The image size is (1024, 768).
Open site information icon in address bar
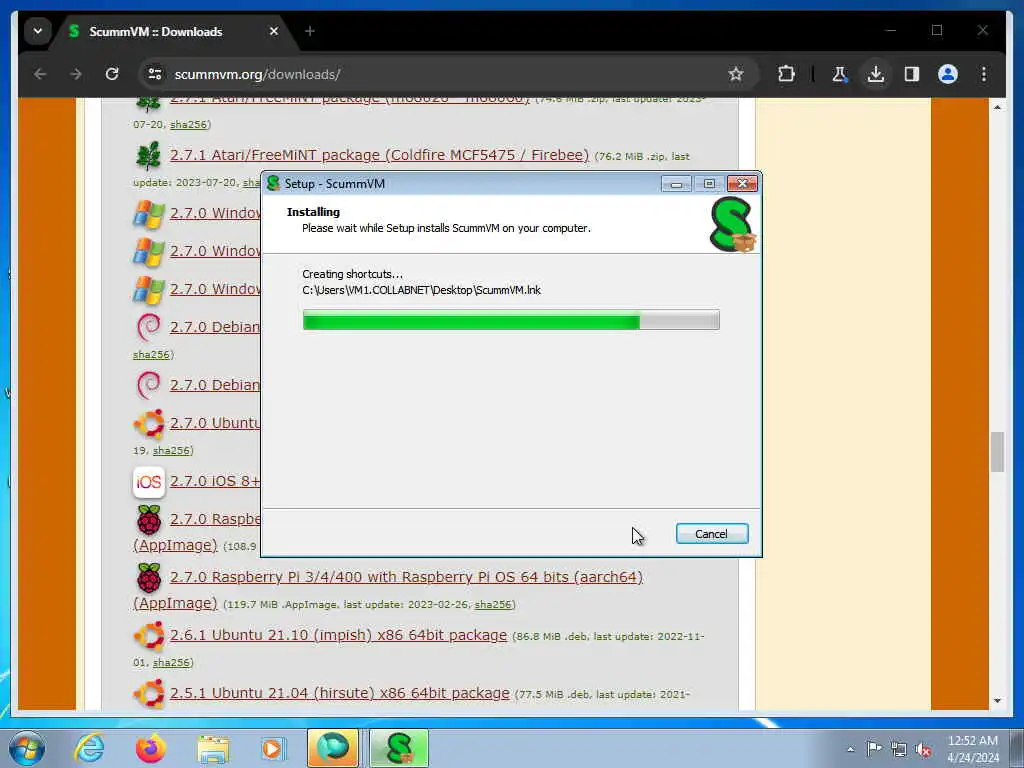pyautogui.click(x=155, y=74)
